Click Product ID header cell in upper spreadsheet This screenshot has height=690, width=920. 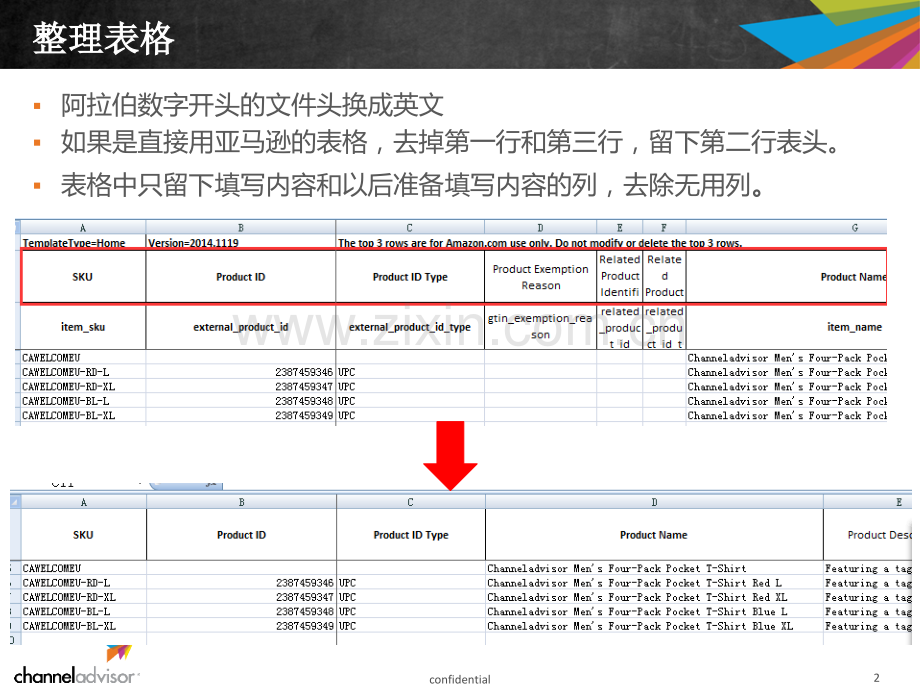click(x=241, y=277)
